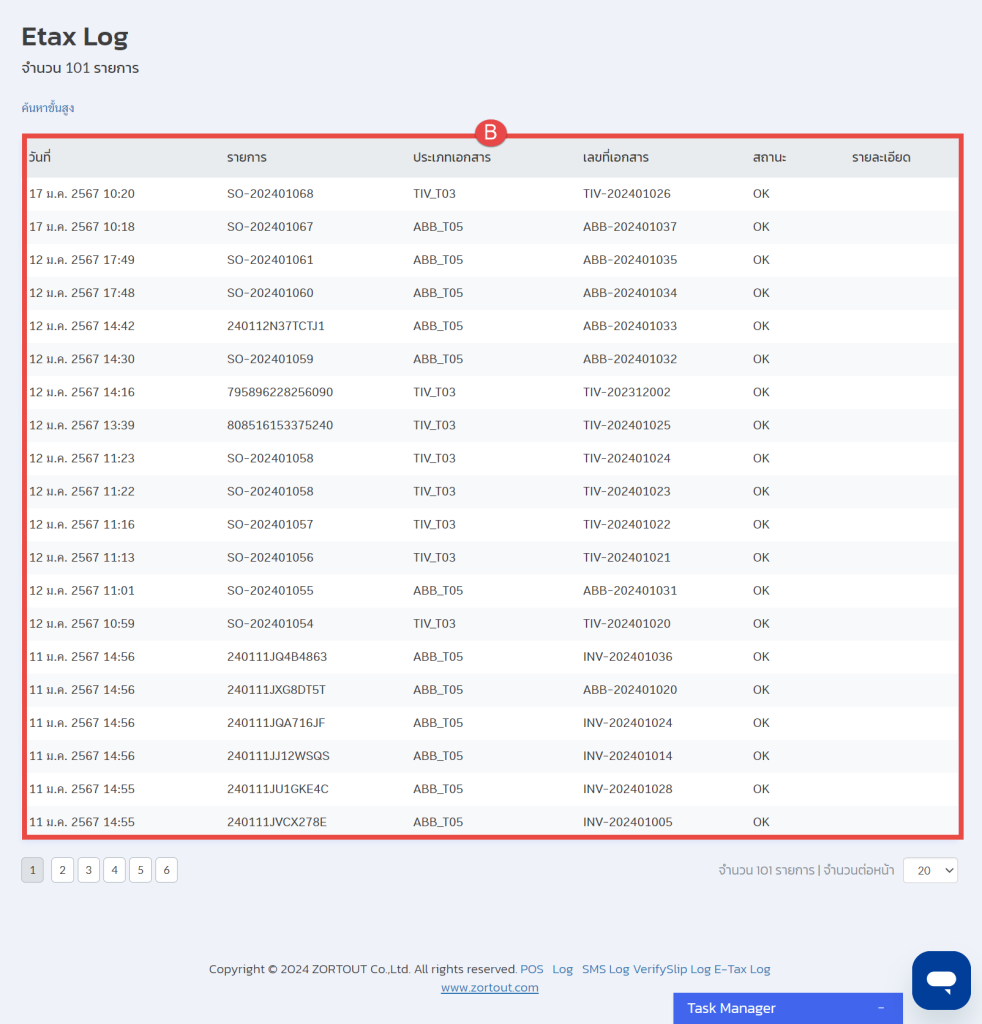Screen dimensions: 982x1024
Task: Open the POS footer link
Action: point(531,969)
